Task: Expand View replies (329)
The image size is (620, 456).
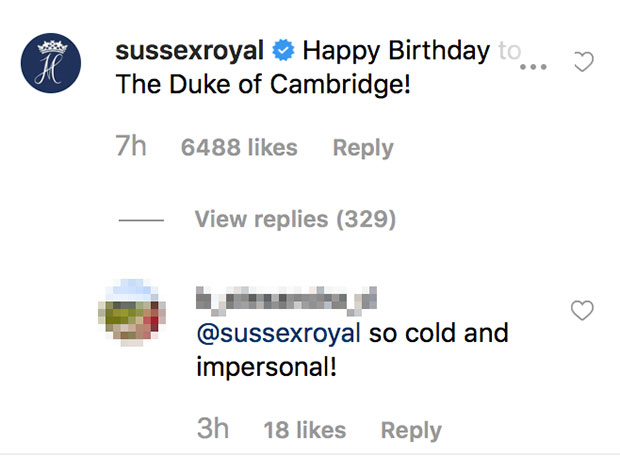Action: [295, 219]
